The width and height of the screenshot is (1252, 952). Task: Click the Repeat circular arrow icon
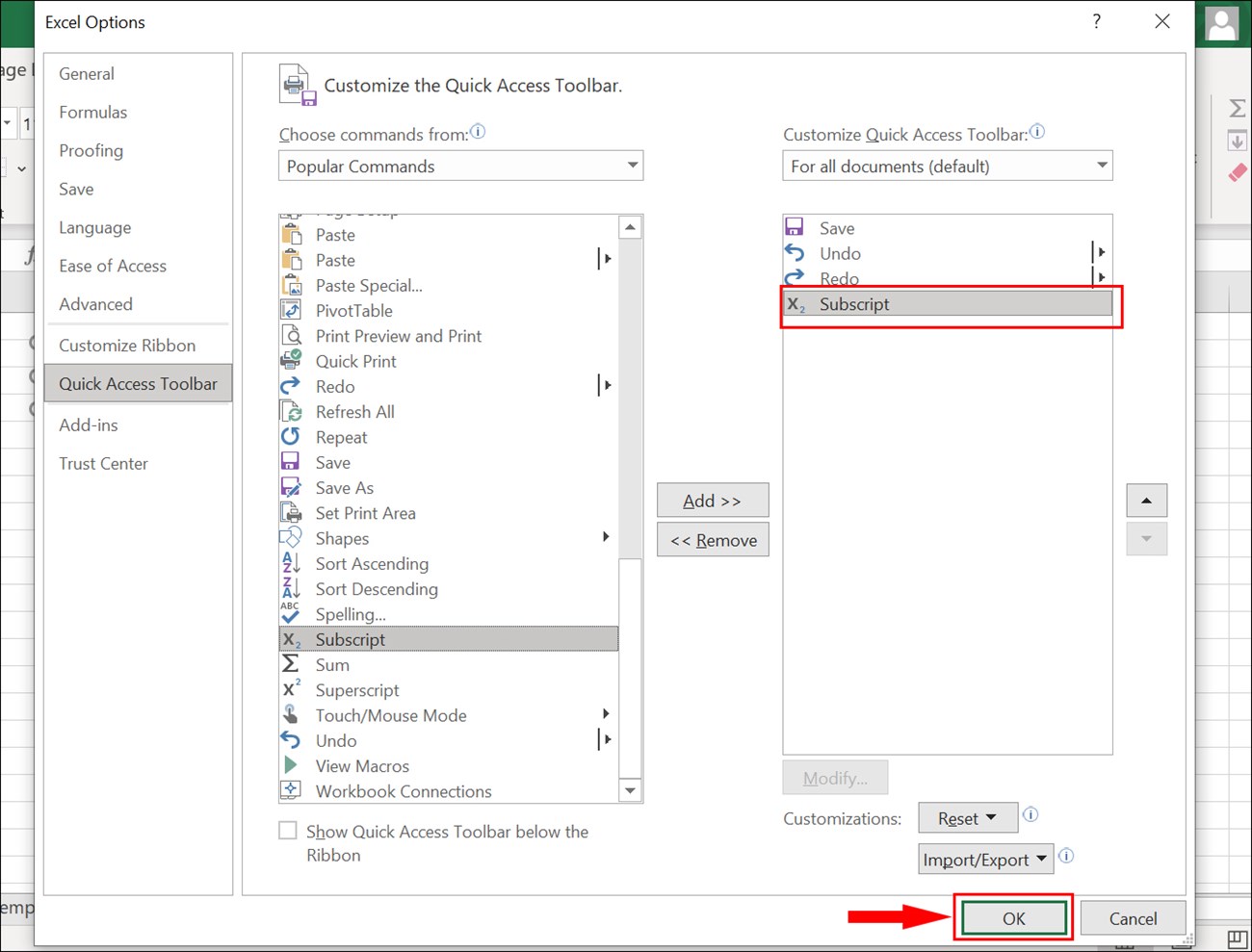click(291, 436)
